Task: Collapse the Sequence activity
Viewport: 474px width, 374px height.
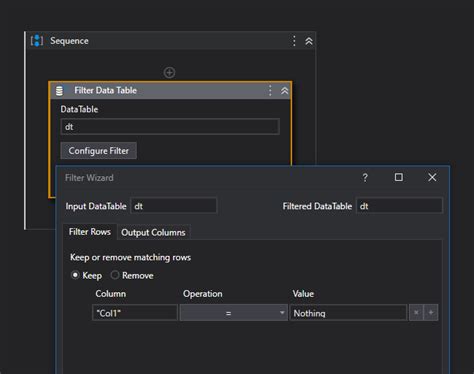Action: point(309,41)
